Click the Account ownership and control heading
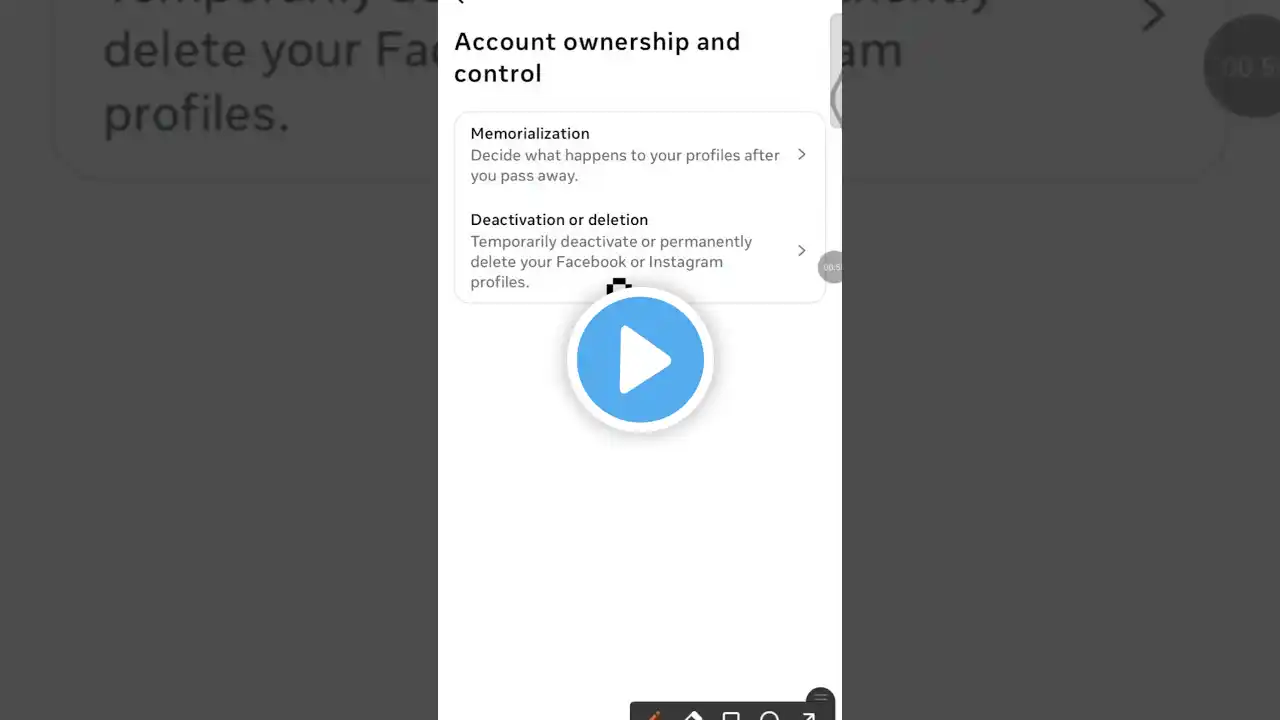The image size is (1280, 720). tap(597, 57)
